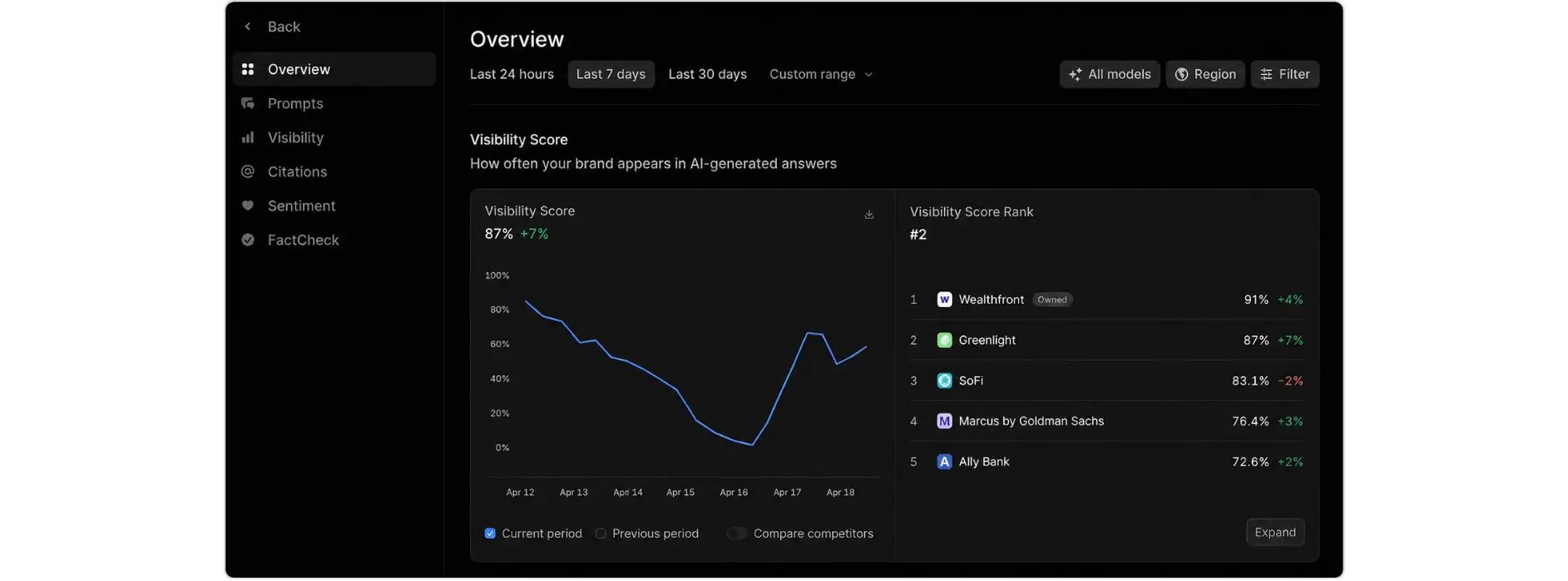Click Marcus by Goldman Sachs name

click(1031, 421)
